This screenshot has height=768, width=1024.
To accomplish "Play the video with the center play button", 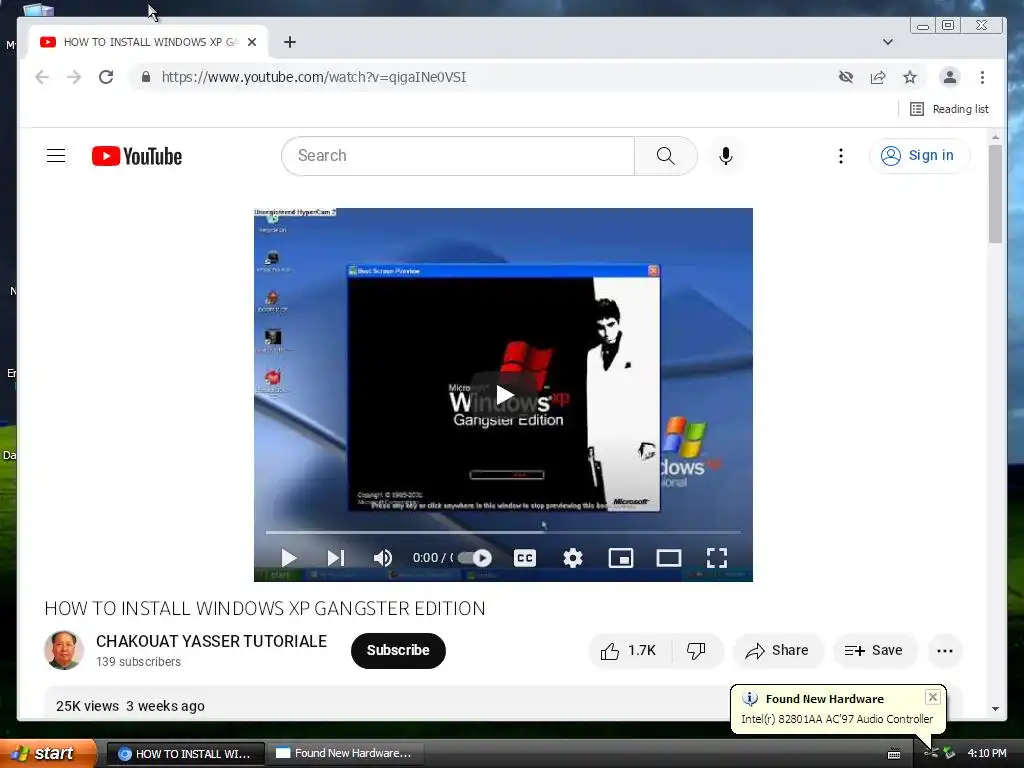I will (504, 395).
